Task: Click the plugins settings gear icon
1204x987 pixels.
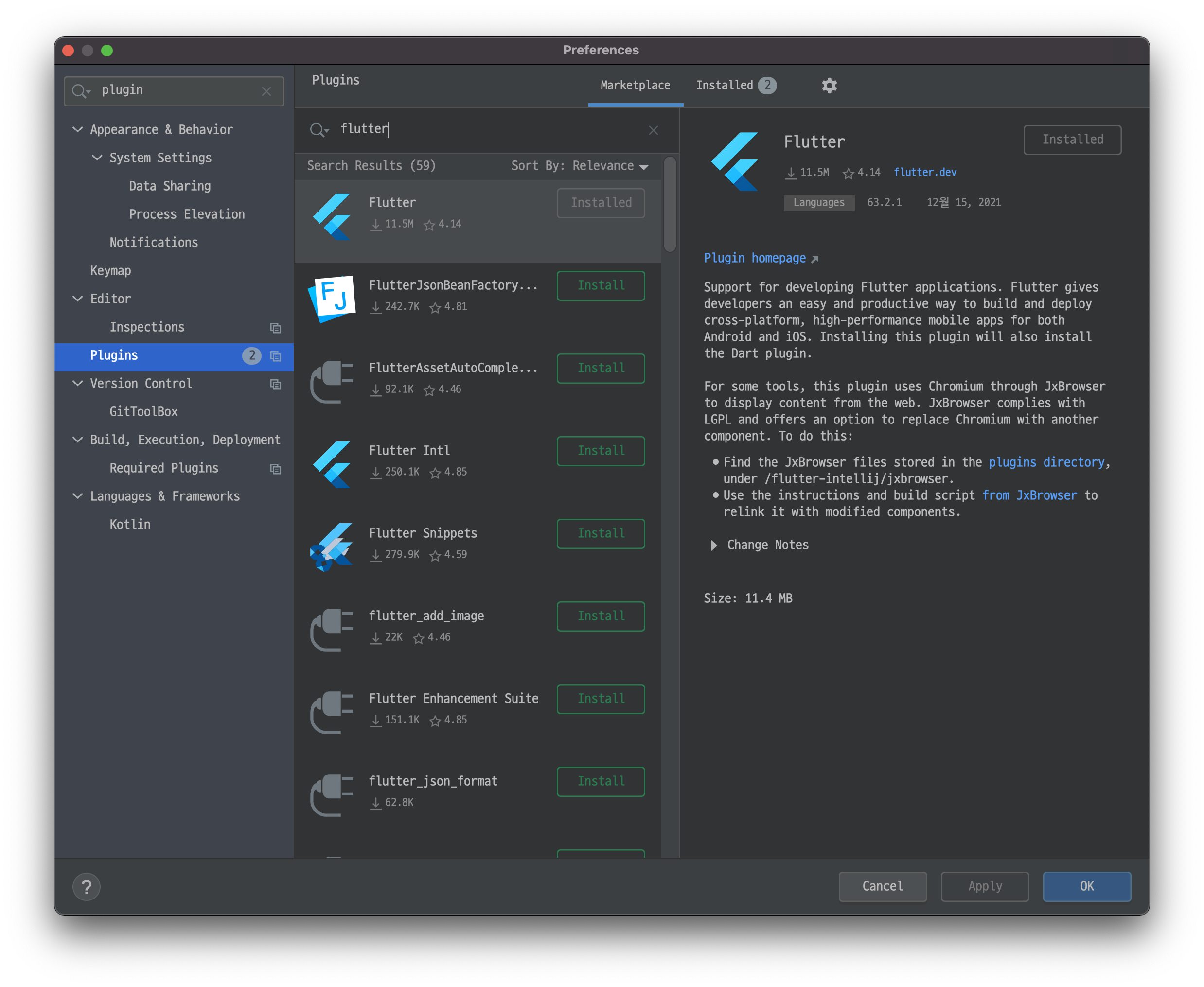Action: point(829,85)
